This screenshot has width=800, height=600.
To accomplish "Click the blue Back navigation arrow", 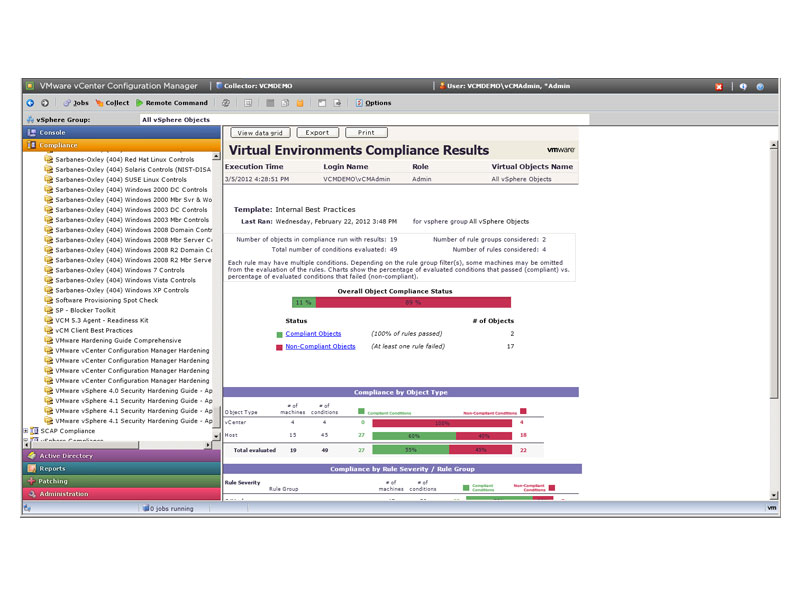I will tap(30, 103).
